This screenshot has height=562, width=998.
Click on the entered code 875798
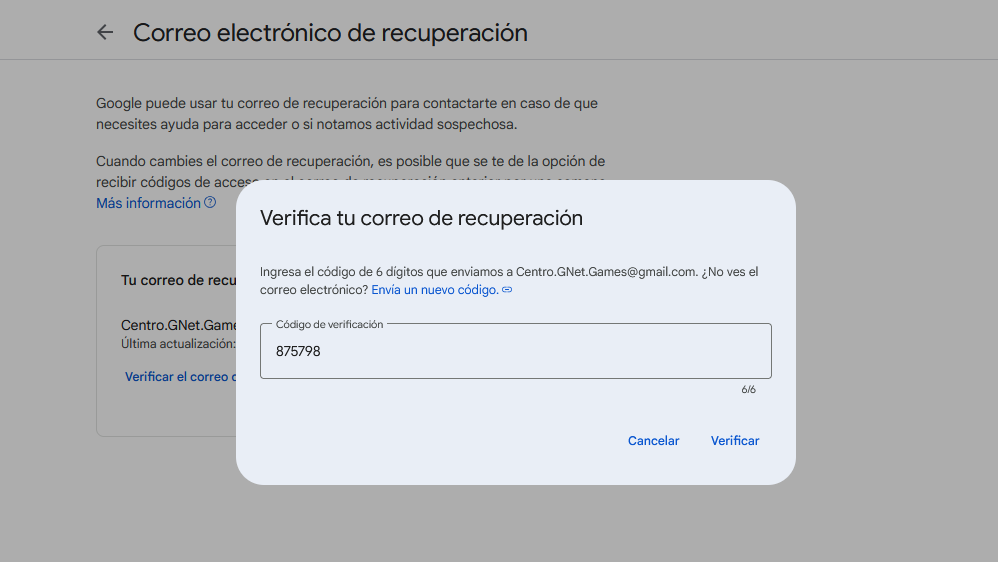tap(298, 352)
